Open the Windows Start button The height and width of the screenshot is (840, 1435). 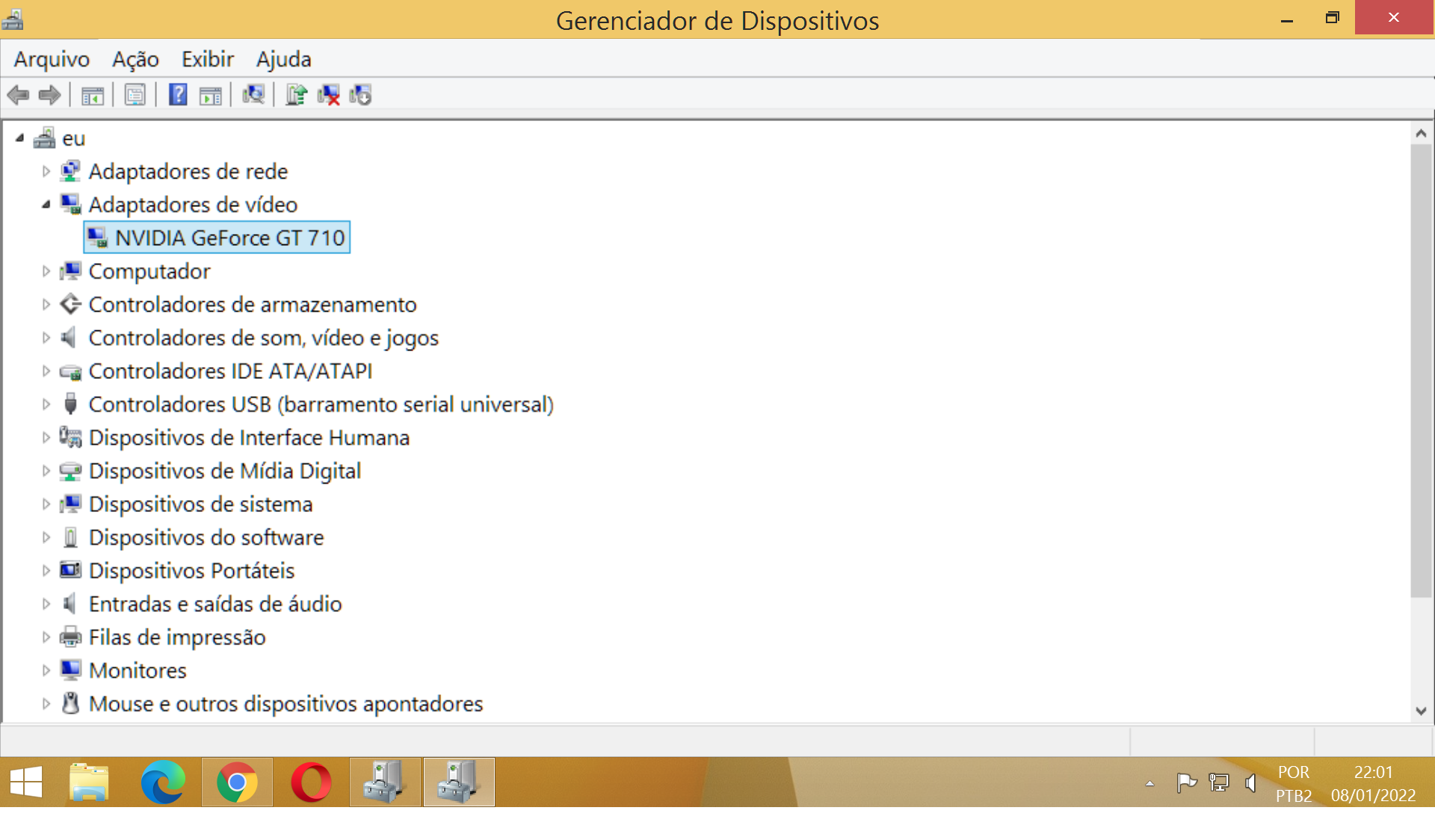click(26, 782)
